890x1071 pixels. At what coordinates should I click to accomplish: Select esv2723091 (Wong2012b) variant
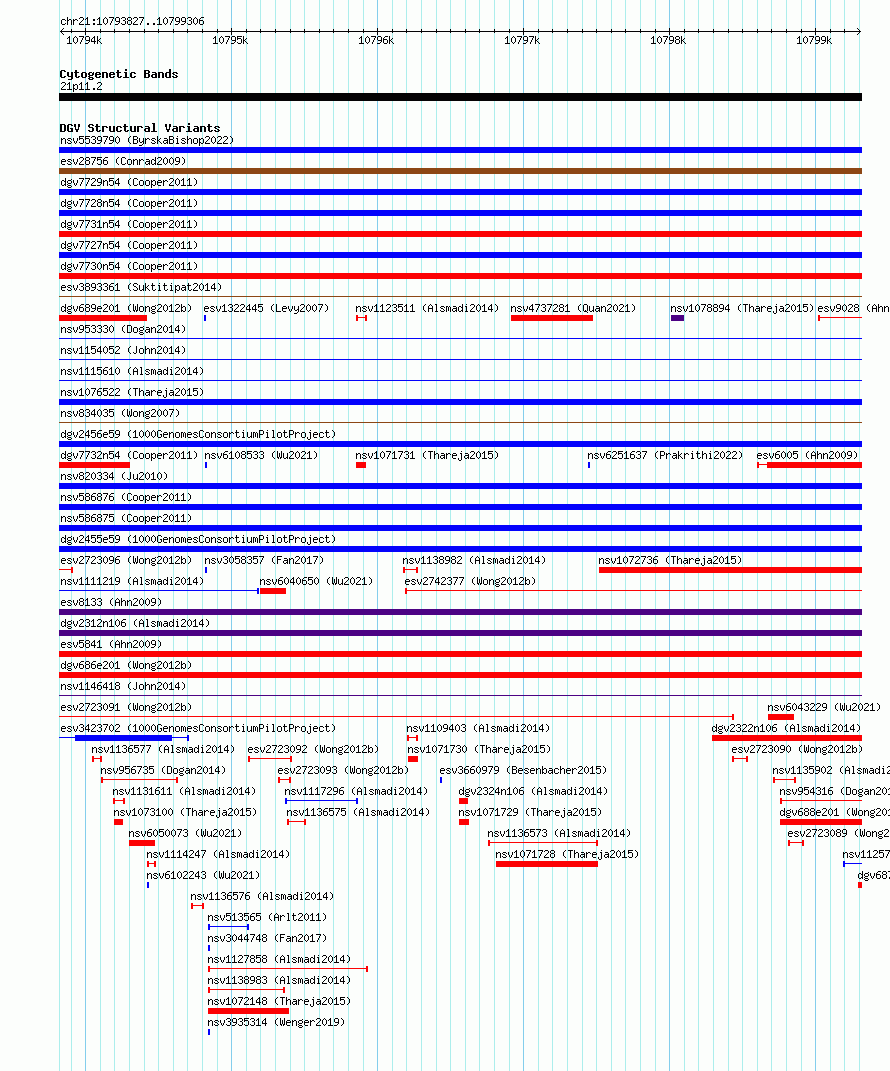126,708
